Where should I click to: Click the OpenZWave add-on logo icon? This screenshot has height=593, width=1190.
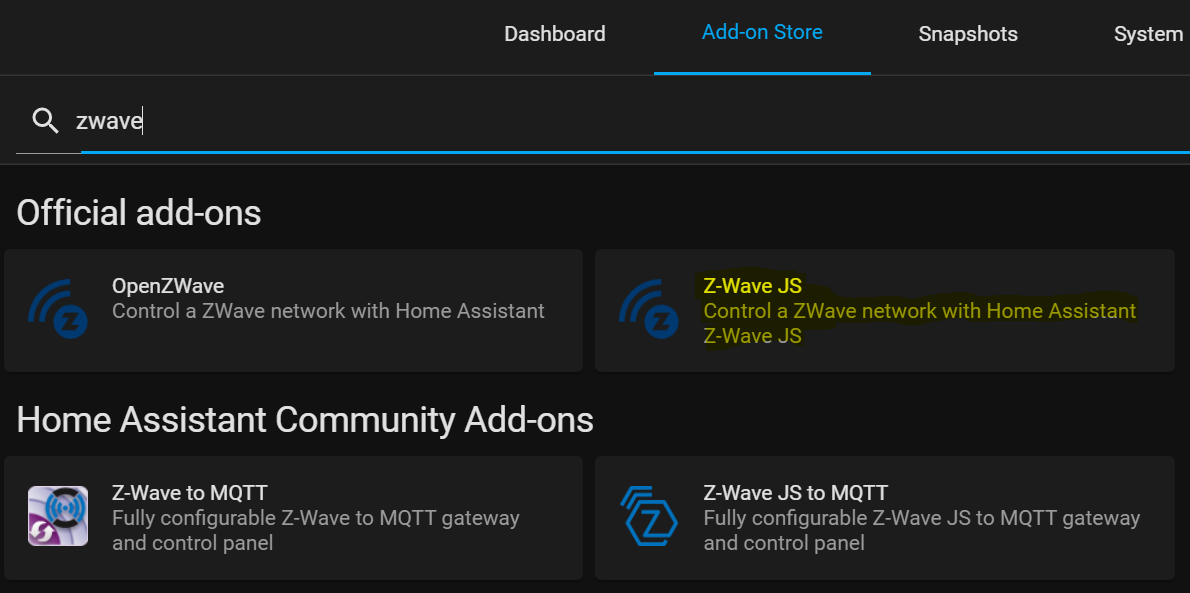click(58, 309)
